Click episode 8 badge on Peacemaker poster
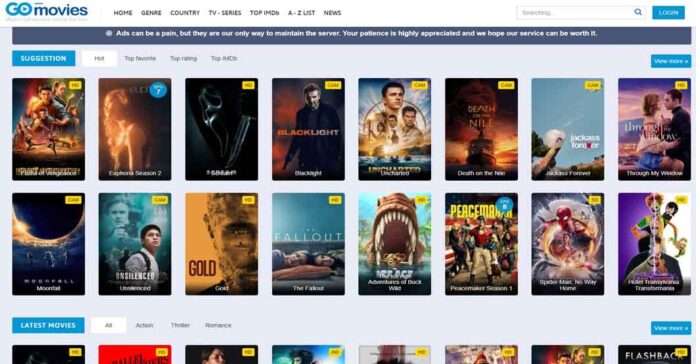The height and width of the screenshot is (364, 696). [x=504, y=205]
